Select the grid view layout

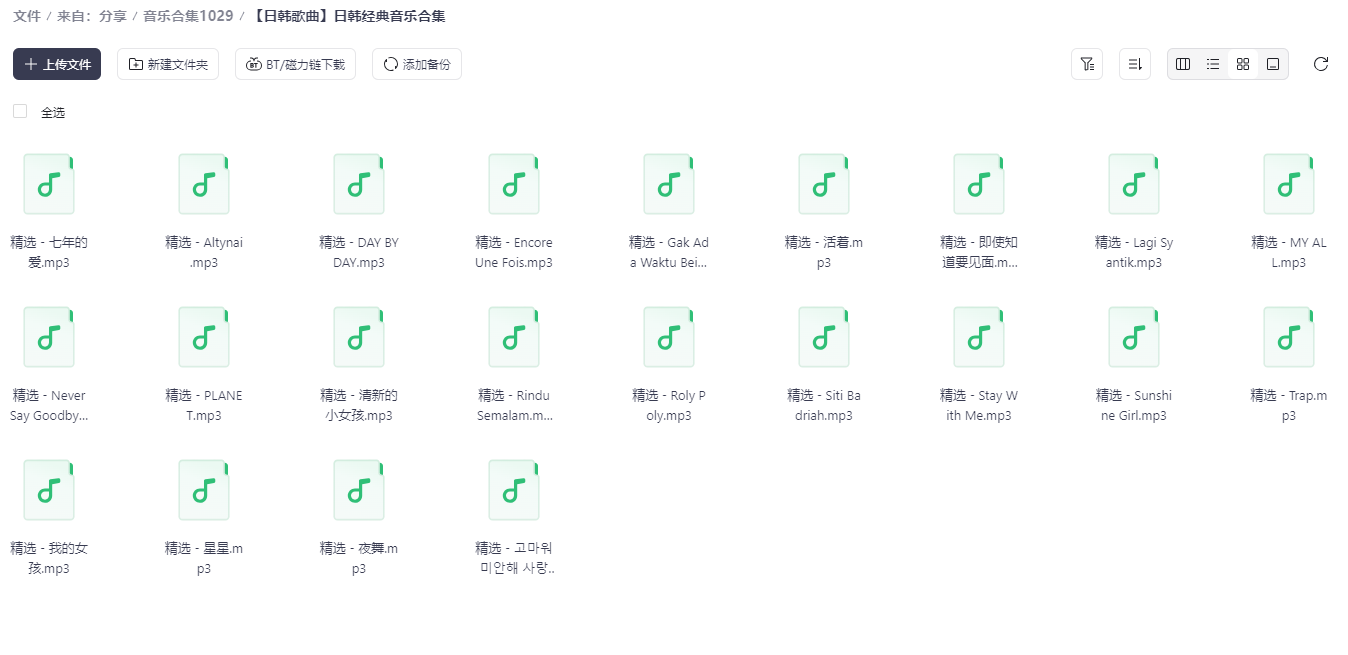coord(1243,64)
